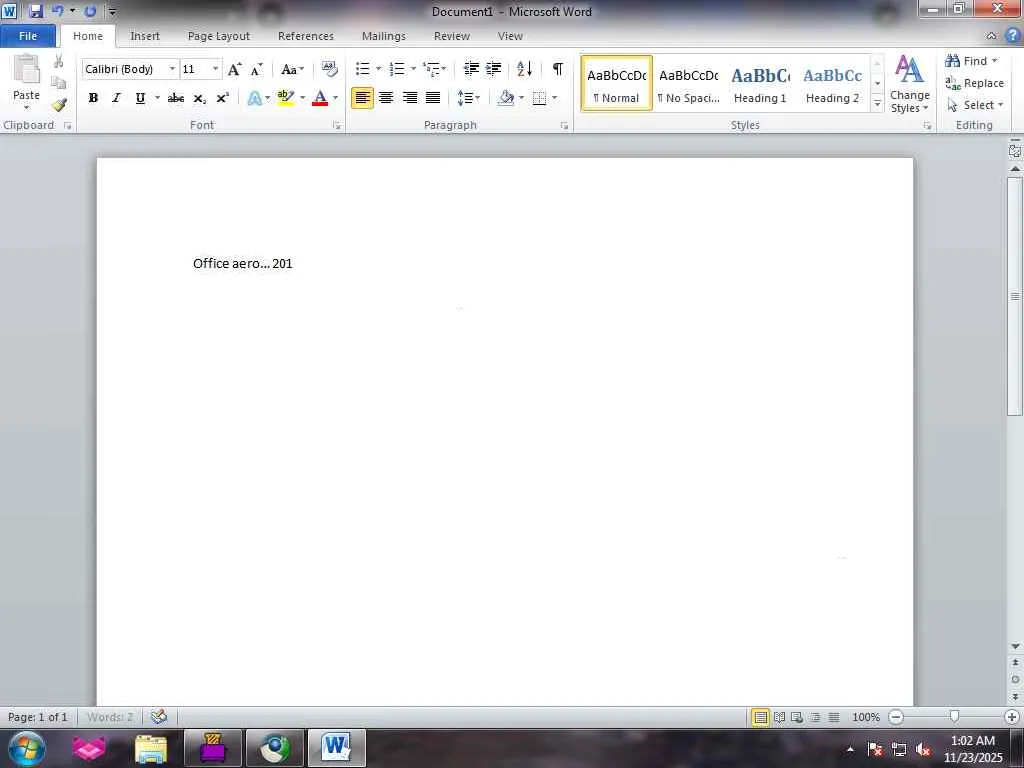Open Change Case Aa dropdown
This screenshot has height=768, width=1024.
click(292, 69)
